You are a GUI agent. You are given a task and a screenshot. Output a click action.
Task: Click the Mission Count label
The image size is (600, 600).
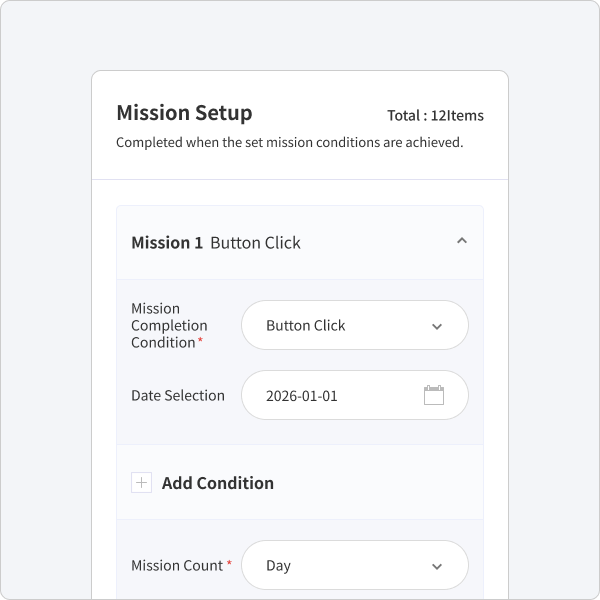(177, 565)
